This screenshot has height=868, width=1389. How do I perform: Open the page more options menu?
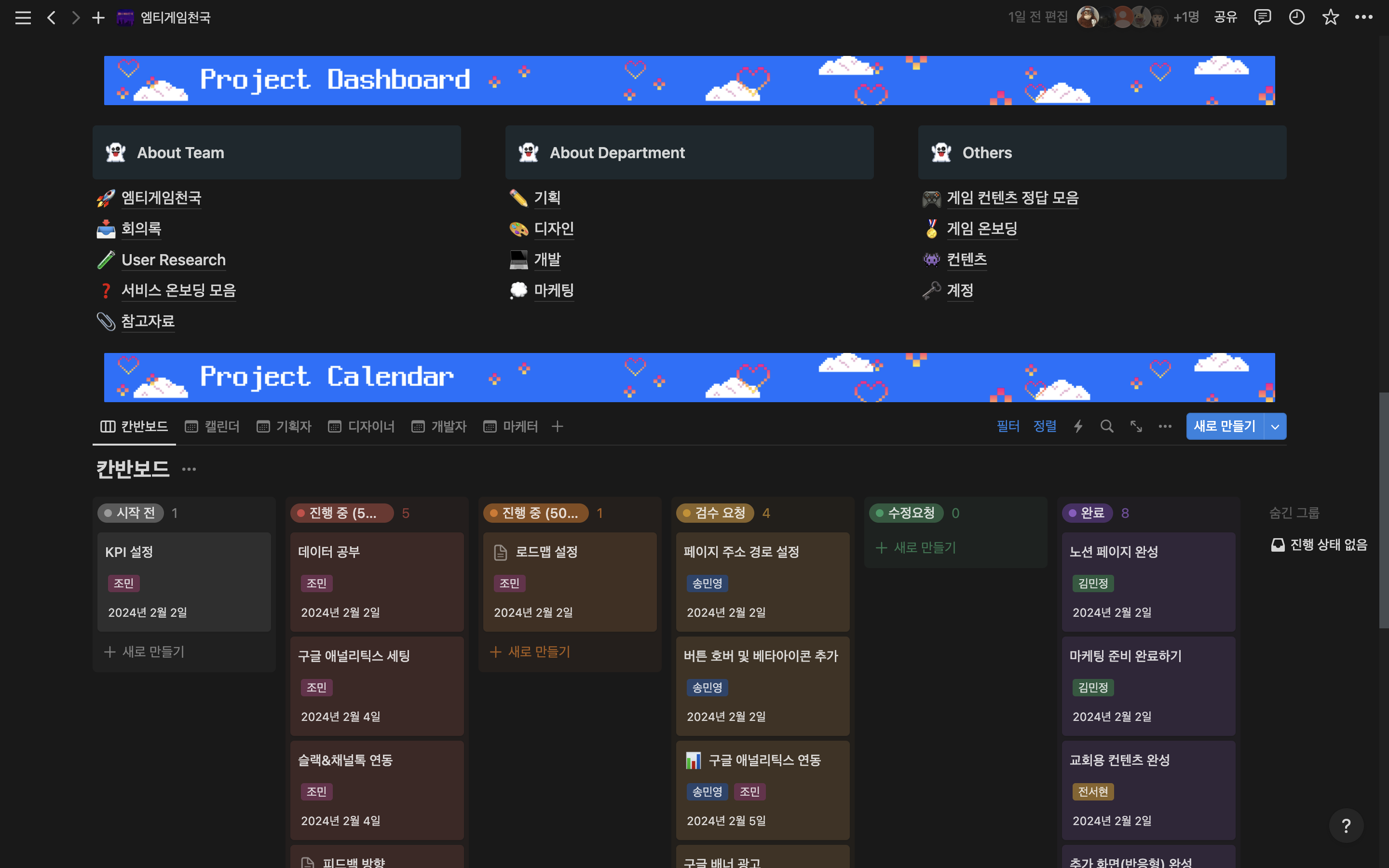(x=1364, y=17)
